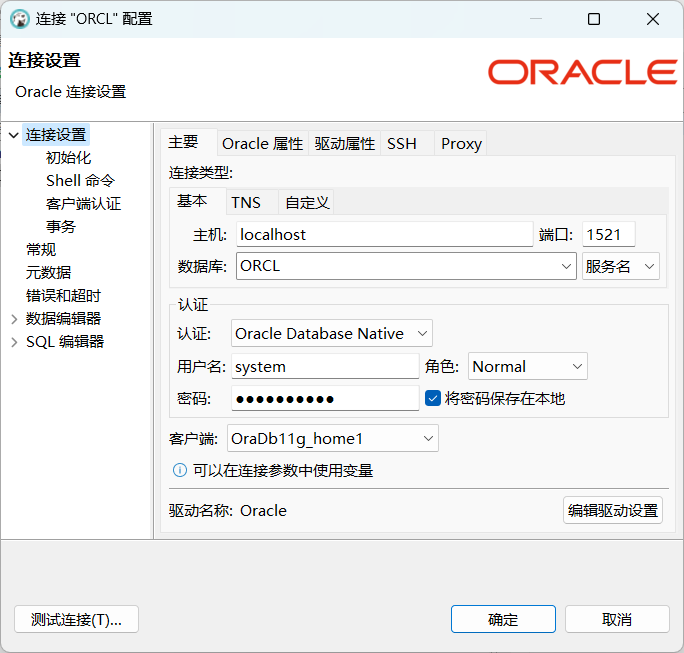Open the 客户端 OraDb11g_home1 dropdown
Image resolution: width=684 pixels, height=653 pixels.
click(x=333, y=438)
